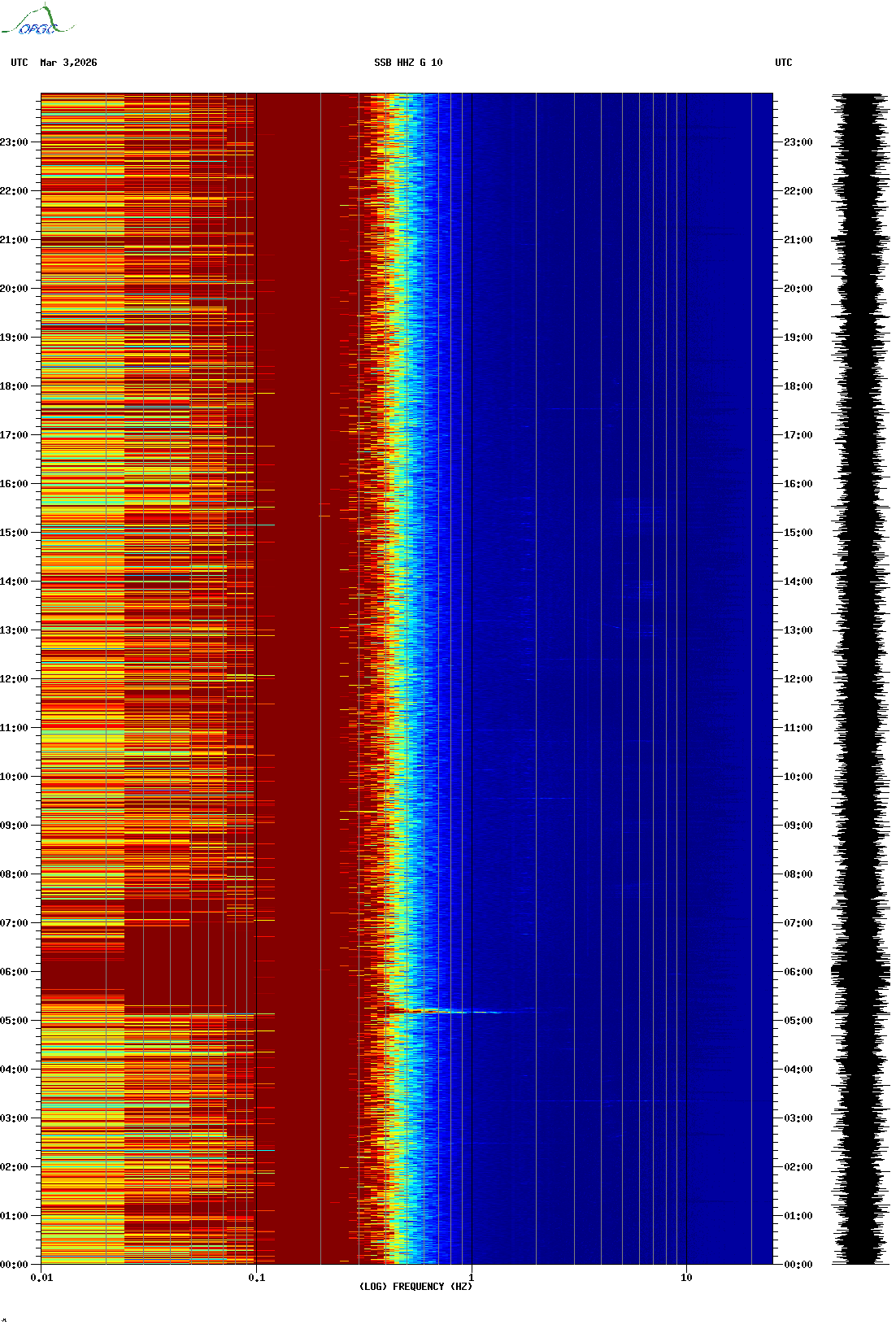Screen dimensions: 896x1329
Task: Click the UTC label at top left
Action: 20,63
